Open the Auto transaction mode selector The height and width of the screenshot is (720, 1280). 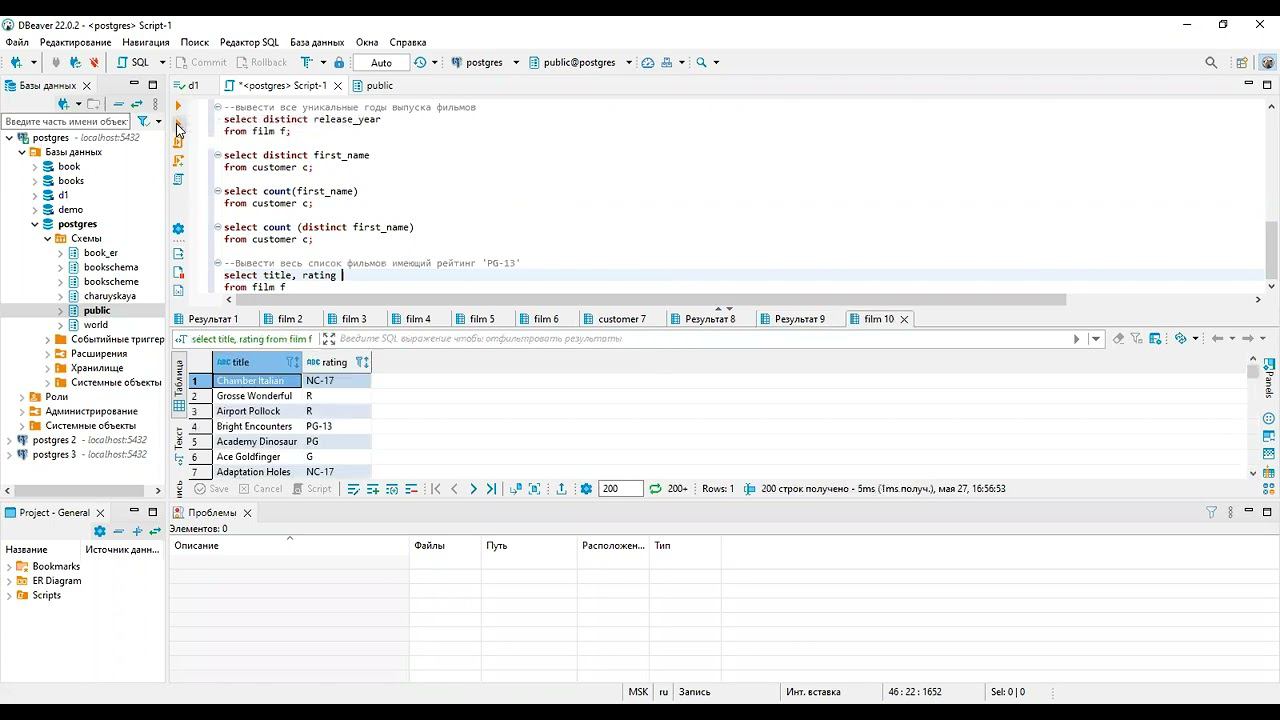(381, 62)
